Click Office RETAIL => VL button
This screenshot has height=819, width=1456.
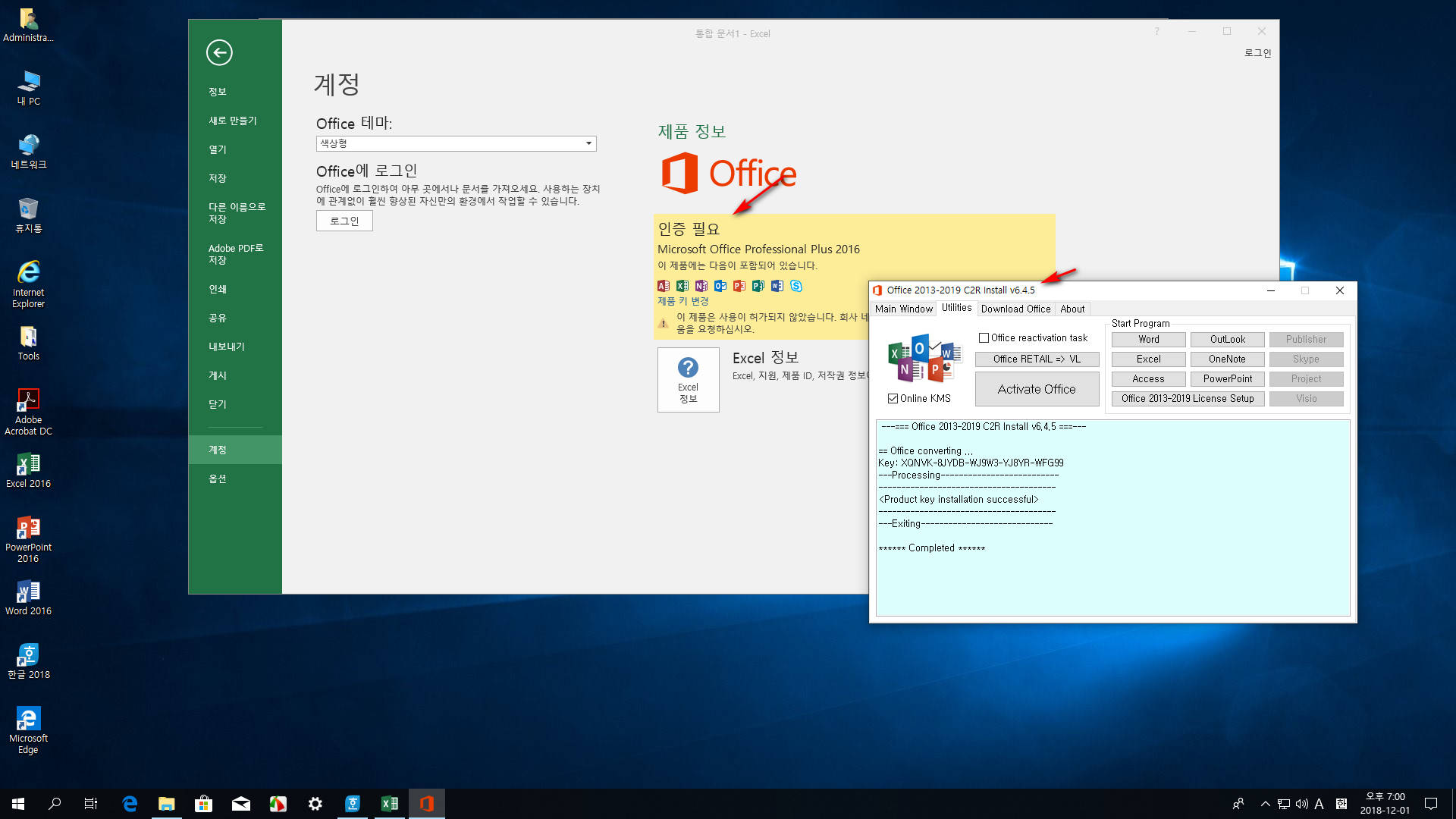click(x=1037, y=359)
